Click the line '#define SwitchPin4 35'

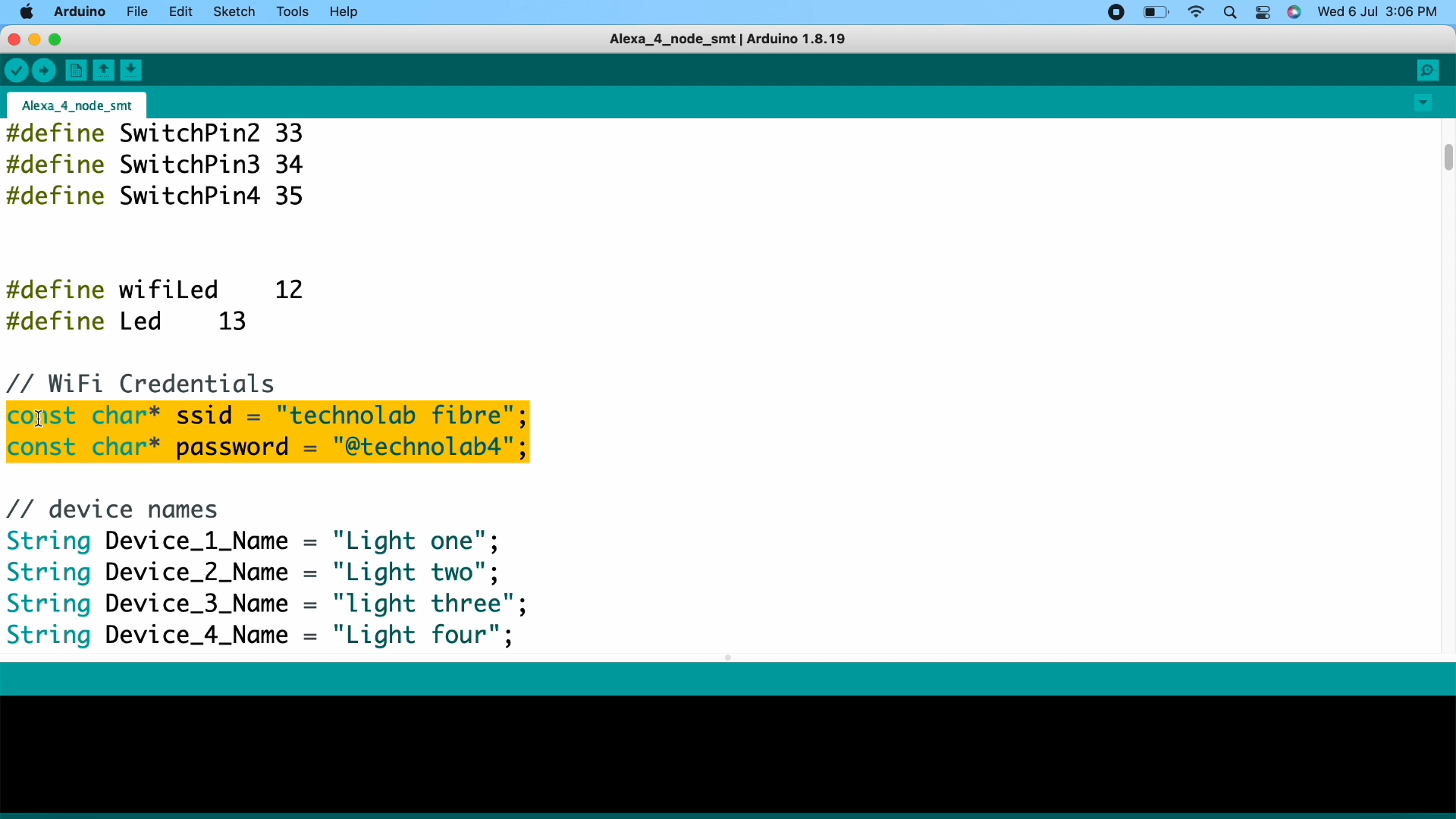click(x=155, y=196)
